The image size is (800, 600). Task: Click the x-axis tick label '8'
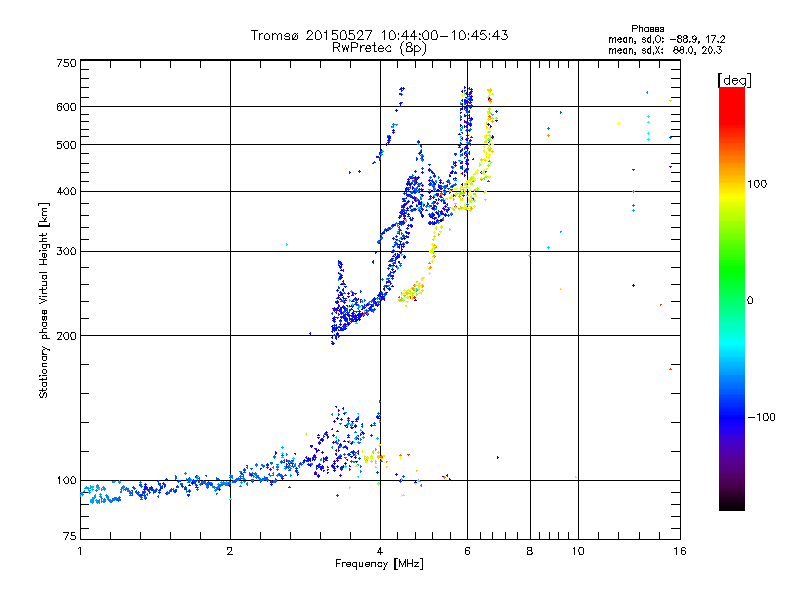tap(530, 551)
